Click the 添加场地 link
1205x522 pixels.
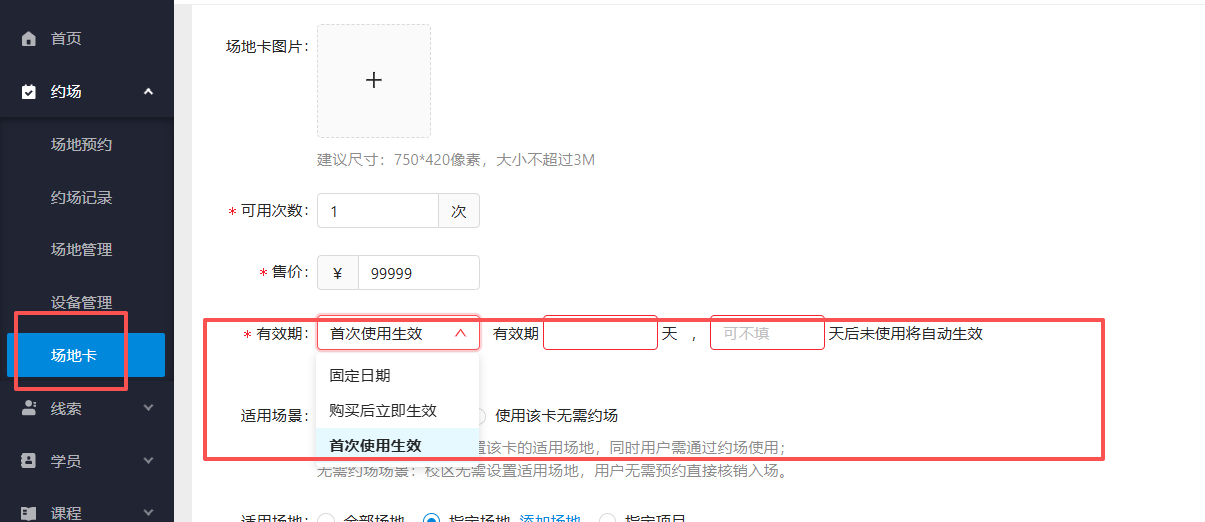click(549, 520)
